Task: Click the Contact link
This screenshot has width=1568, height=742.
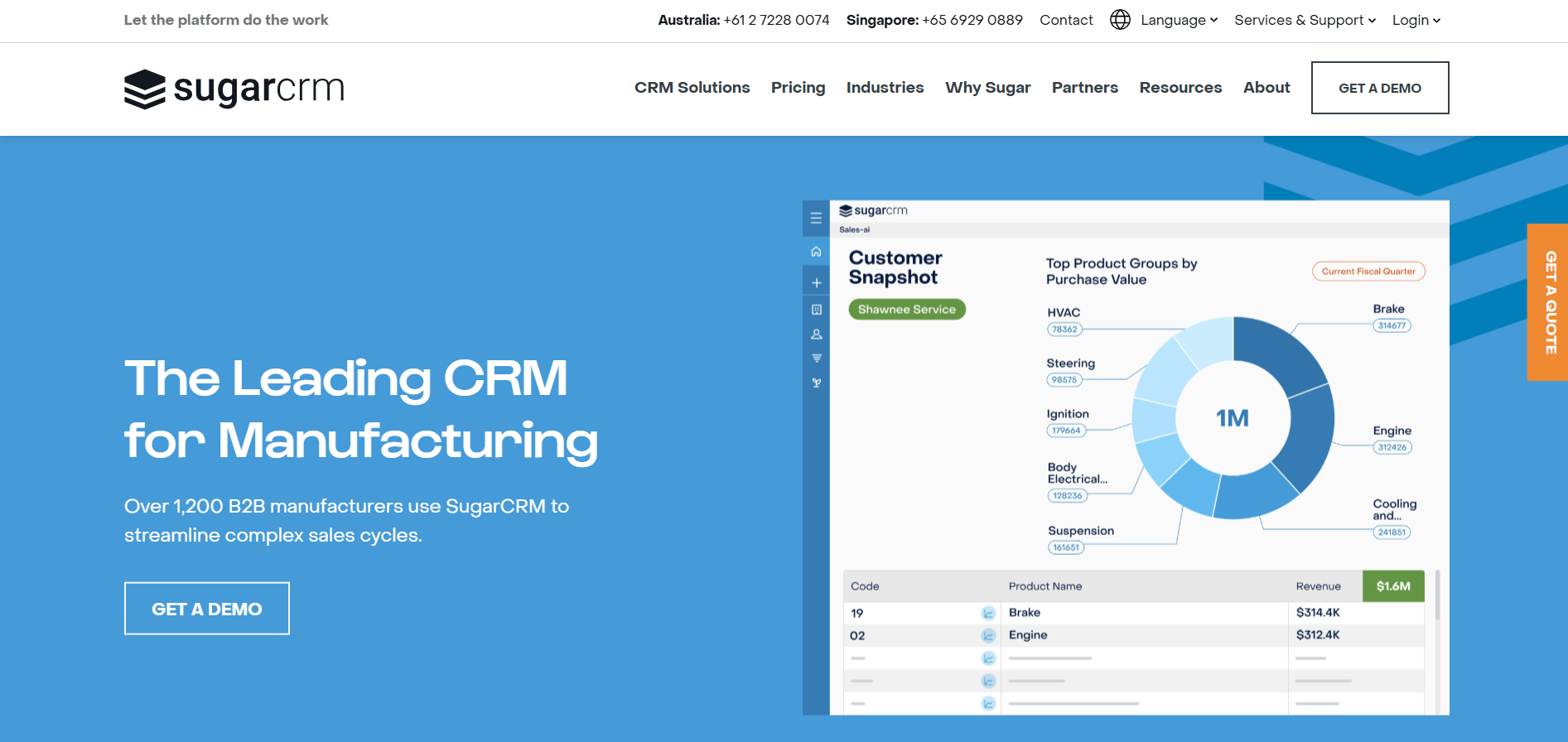Action: click(1066, 20)
